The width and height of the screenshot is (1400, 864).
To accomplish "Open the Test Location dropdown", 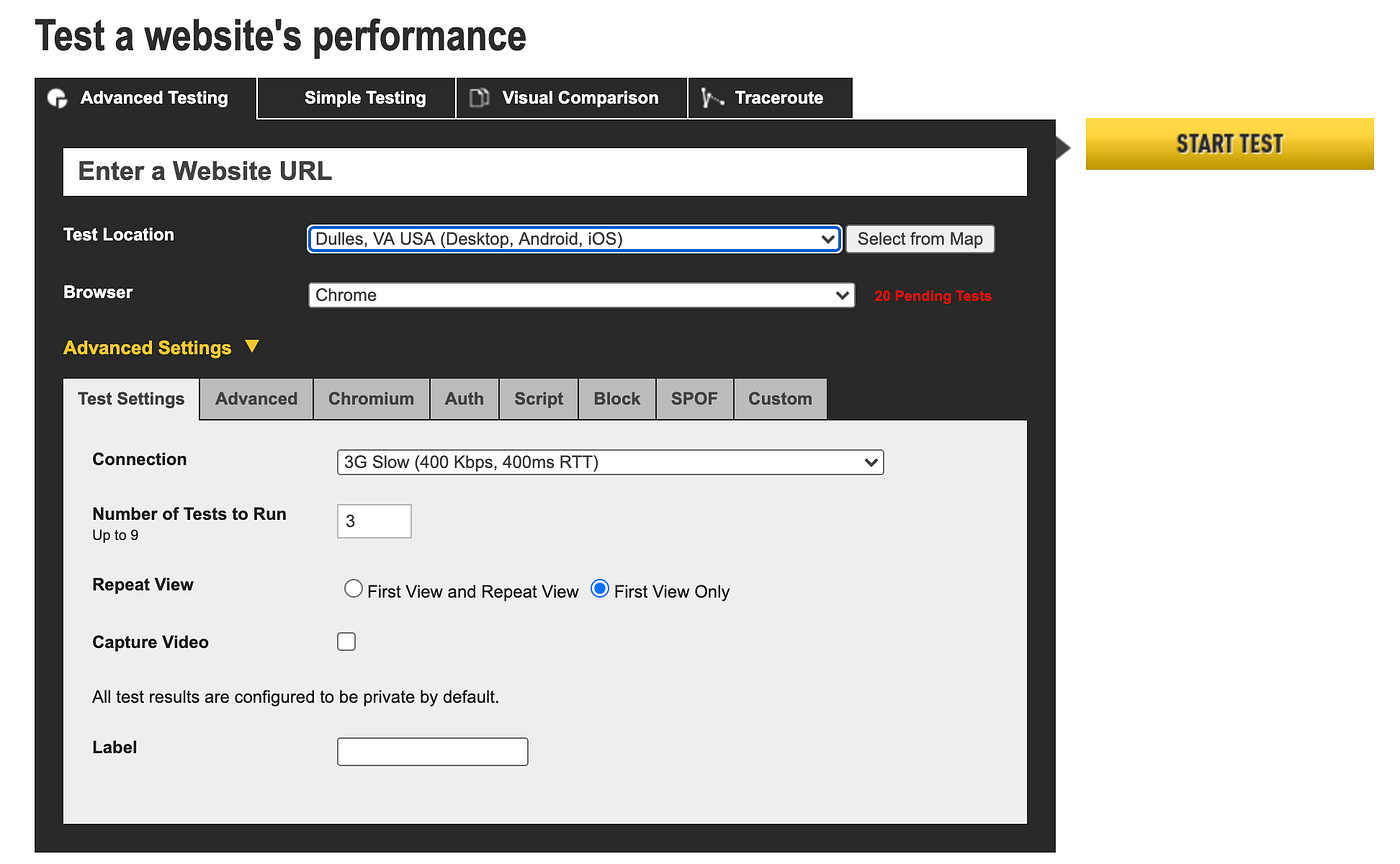I will 573,239.
